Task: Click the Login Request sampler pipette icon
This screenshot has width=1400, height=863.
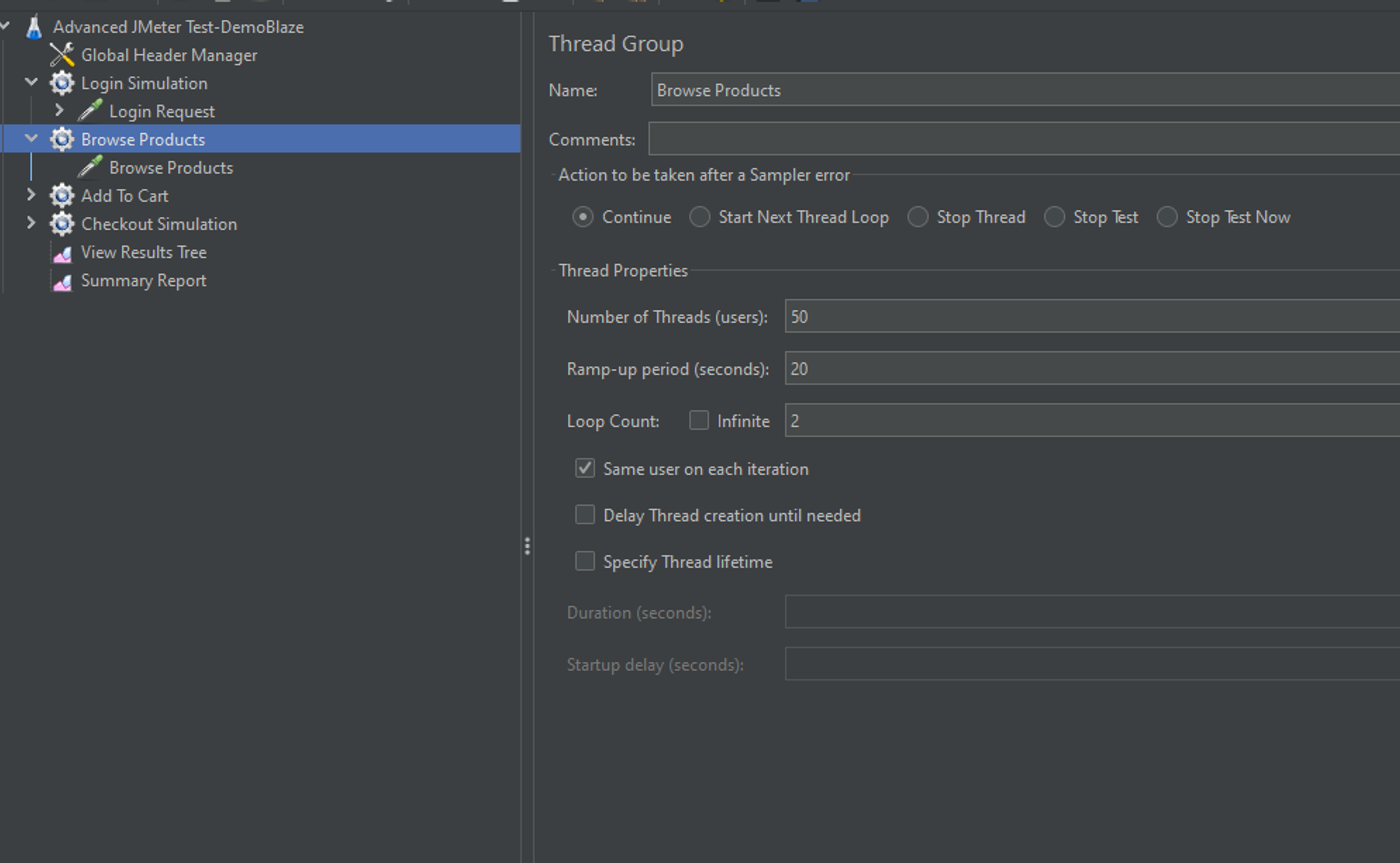Action: click(90, 111)
